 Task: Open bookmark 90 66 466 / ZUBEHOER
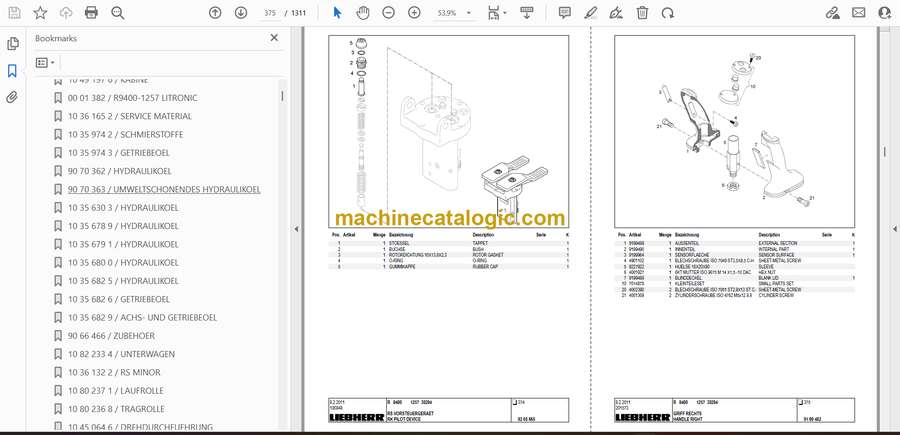point(111,336)
